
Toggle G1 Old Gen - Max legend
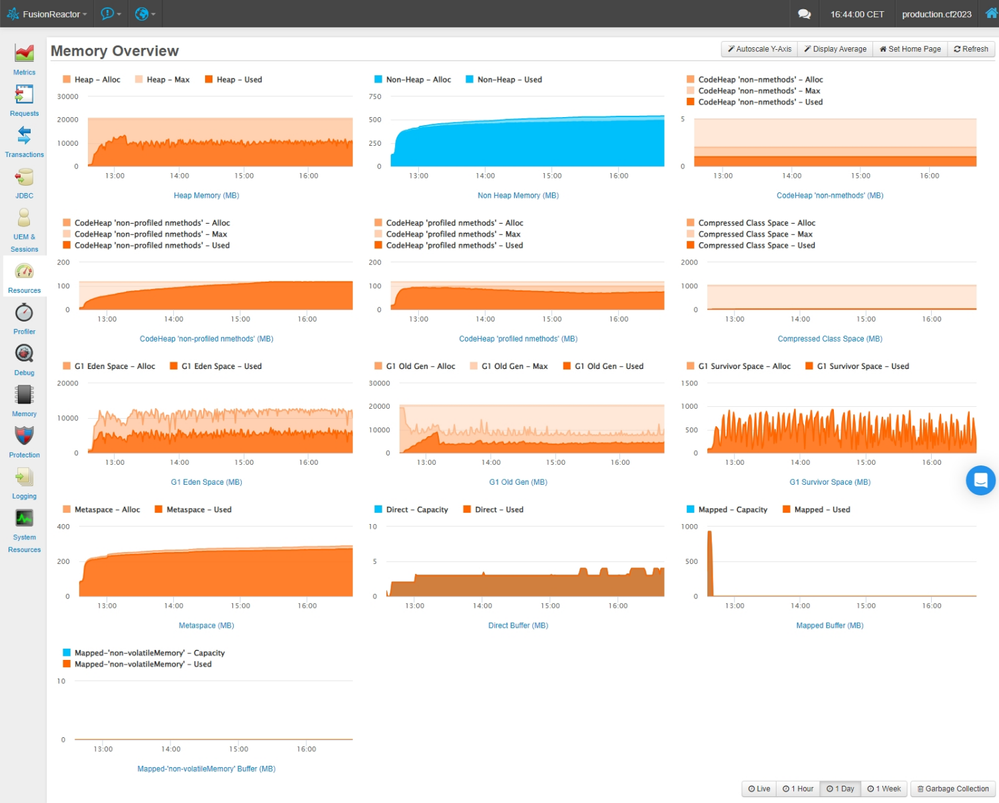click(x=508, y=366)
